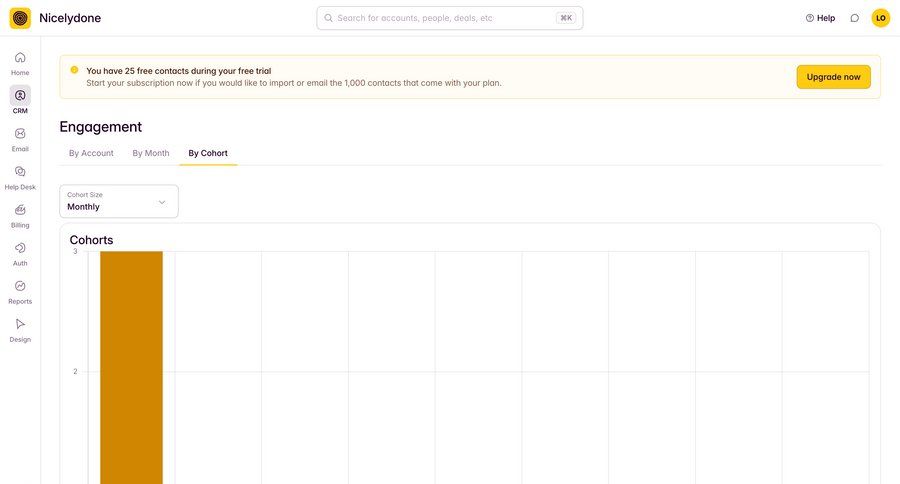Expand the Cohort Size dropdown
900x484 pixels.
coord(118,201)
